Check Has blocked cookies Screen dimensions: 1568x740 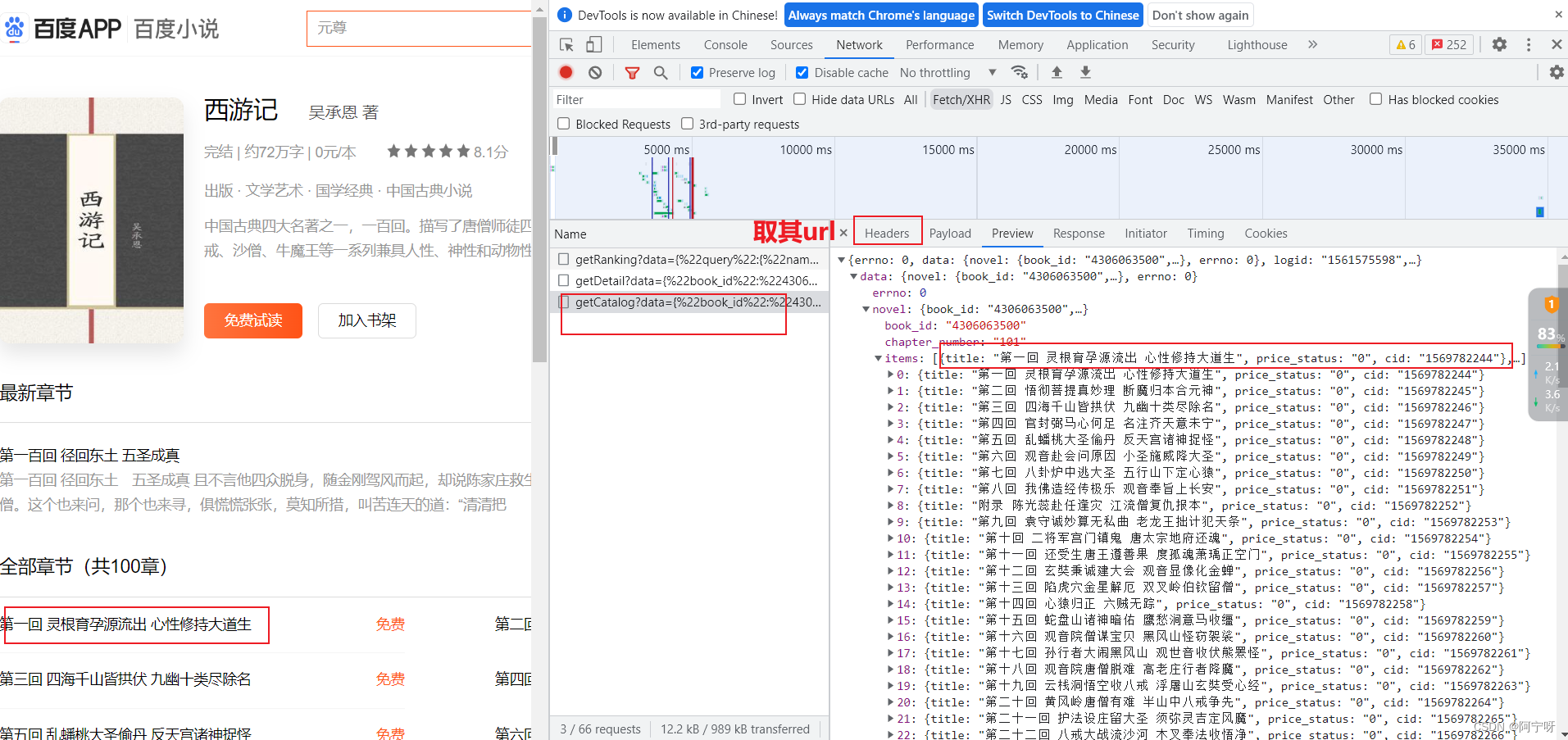coord(1376,99)
